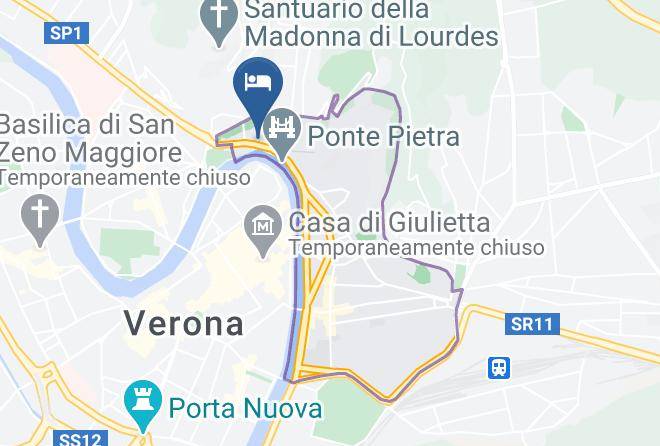Viewport: 660px width, 446px height.
Task: Click the train station icon
Action: click(499, 368)
